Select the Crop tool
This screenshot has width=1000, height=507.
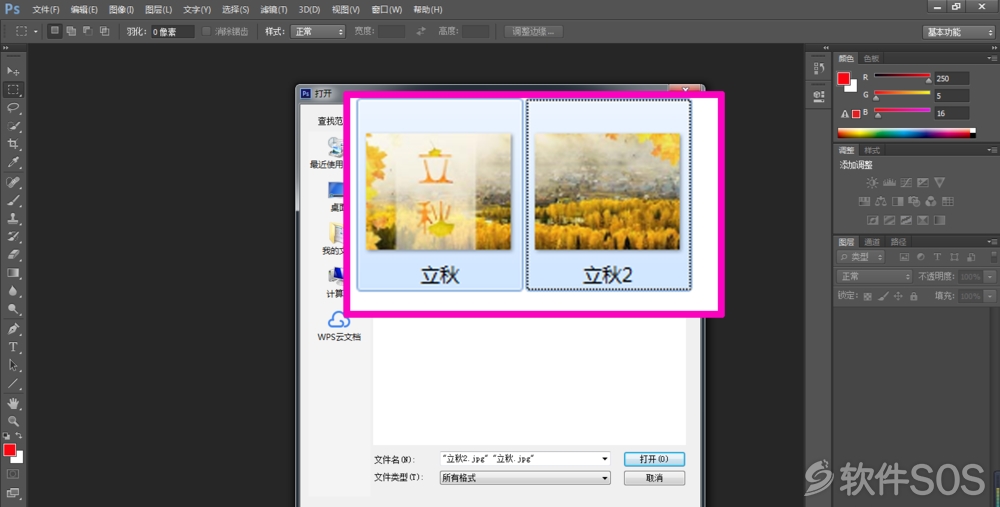click(13, 145)
